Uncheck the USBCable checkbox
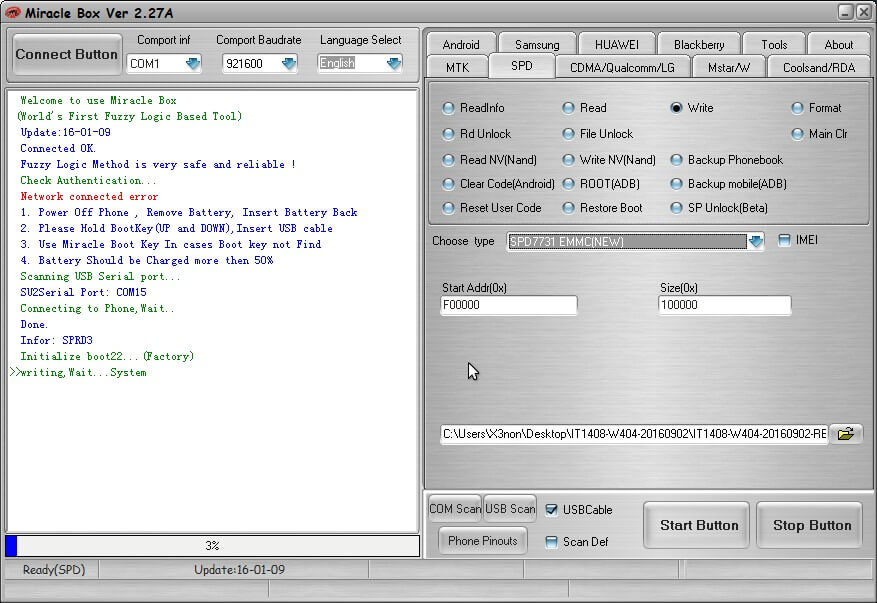This screenshot has width=877, height=603. click(x=551, y=510)
